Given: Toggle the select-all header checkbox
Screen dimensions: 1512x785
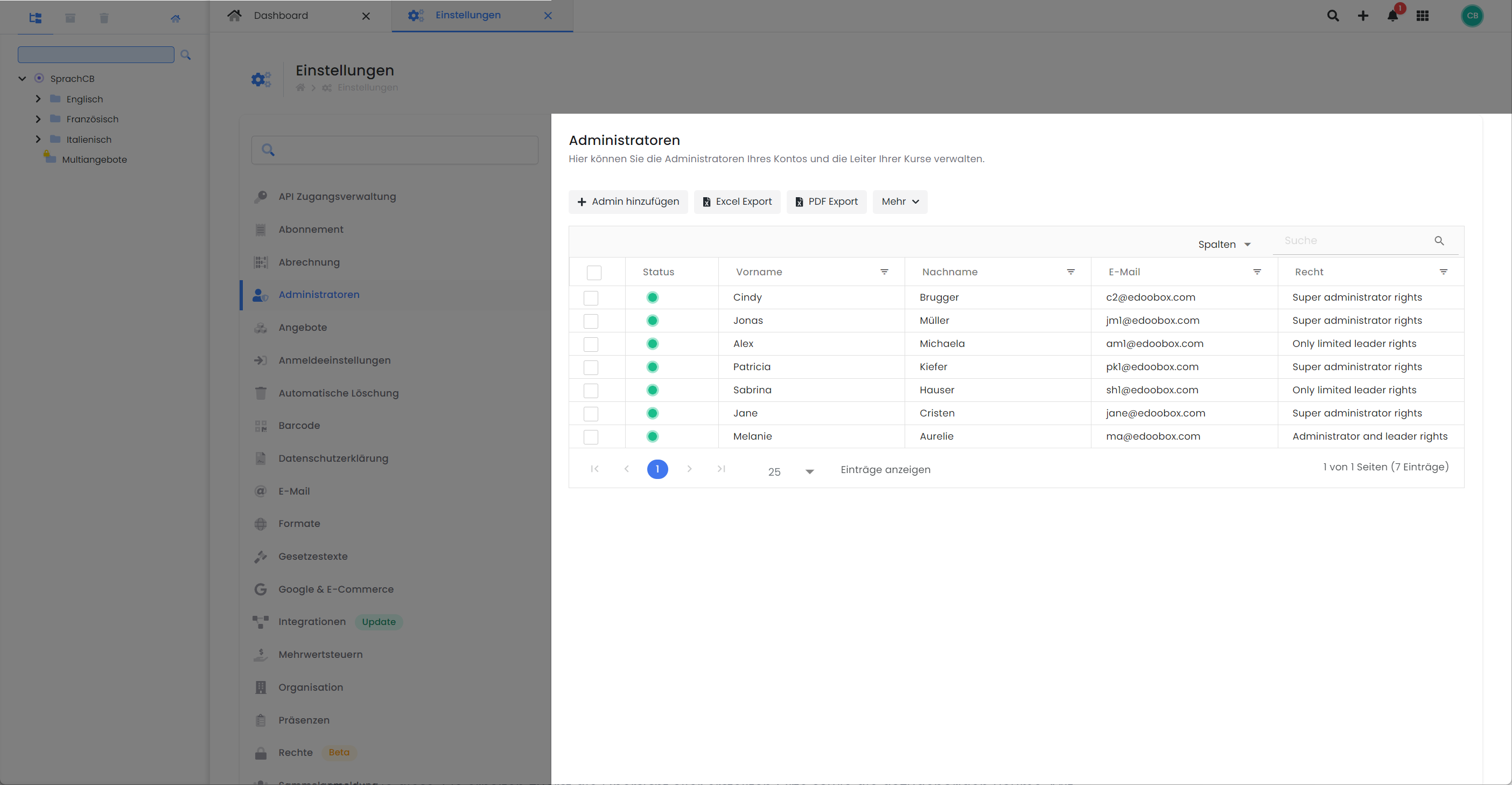Looking at the screenshot, I should pyautogui.click(x=594, y=273).
